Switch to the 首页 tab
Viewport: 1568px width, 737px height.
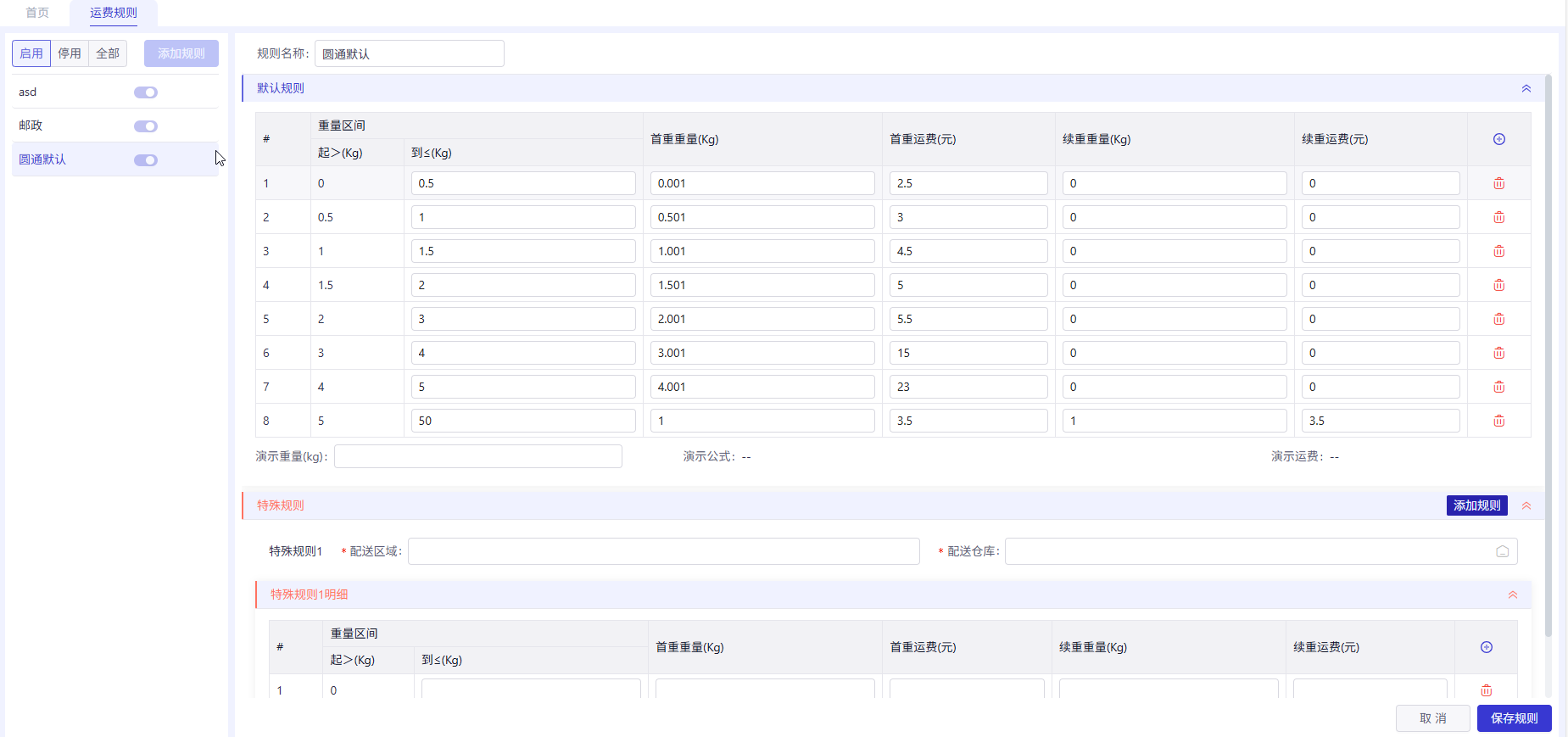coord(37,13)
